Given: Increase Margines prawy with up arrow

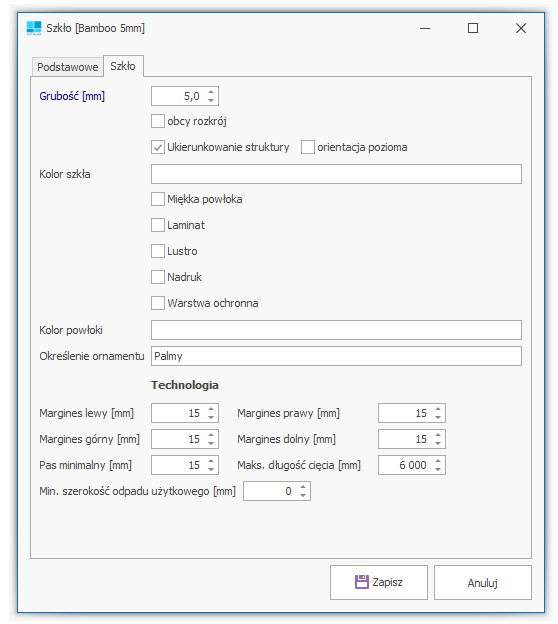Looking at the screenshot, I should coord(438,409).
